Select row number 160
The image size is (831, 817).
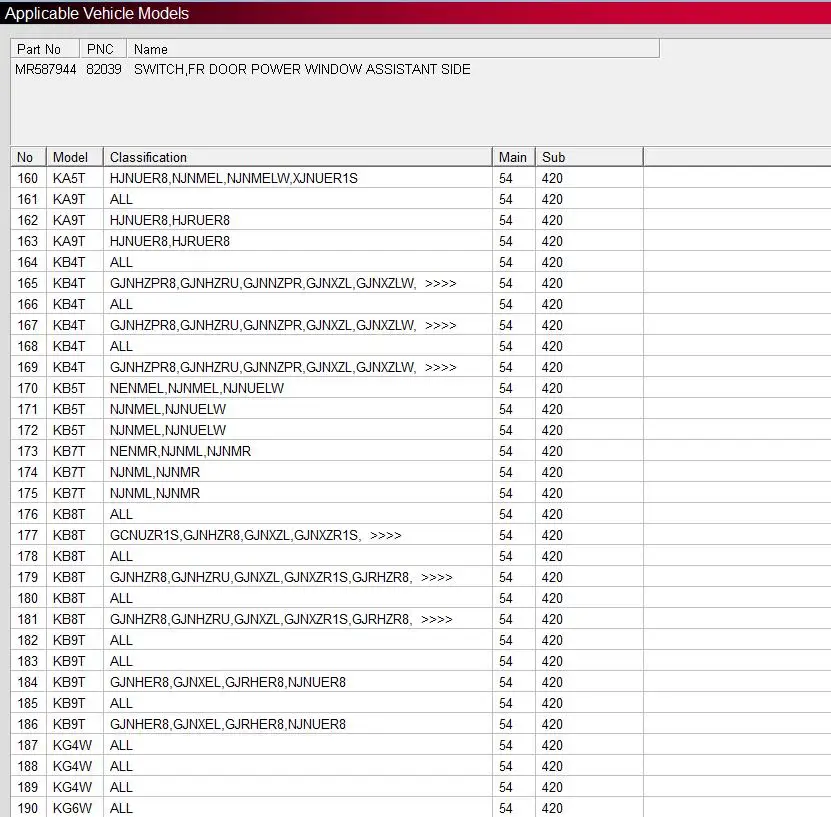click(28, 179)
